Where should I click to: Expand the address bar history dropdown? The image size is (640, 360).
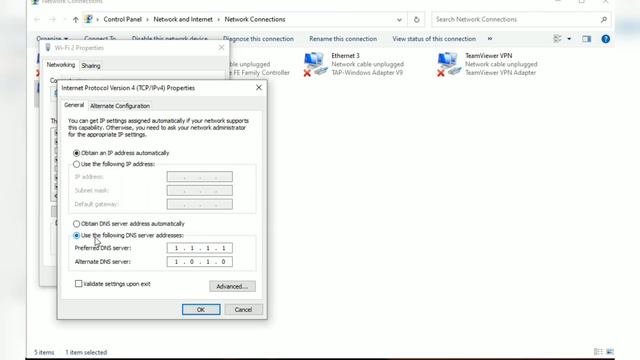(x=399, y=20)
